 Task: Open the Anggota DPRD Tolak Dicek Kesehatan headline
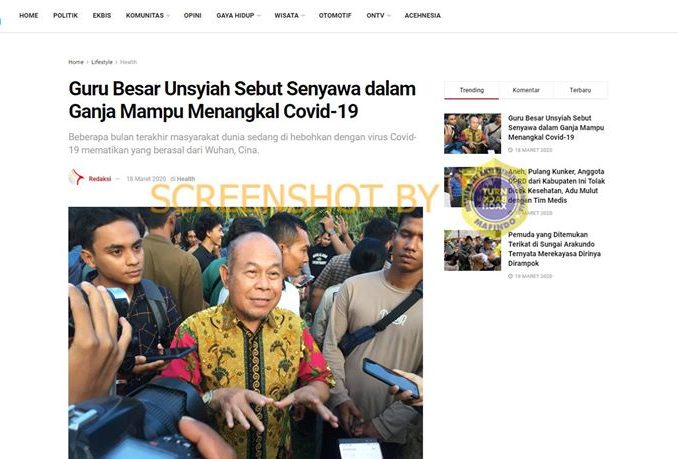[x=556, y=186]
